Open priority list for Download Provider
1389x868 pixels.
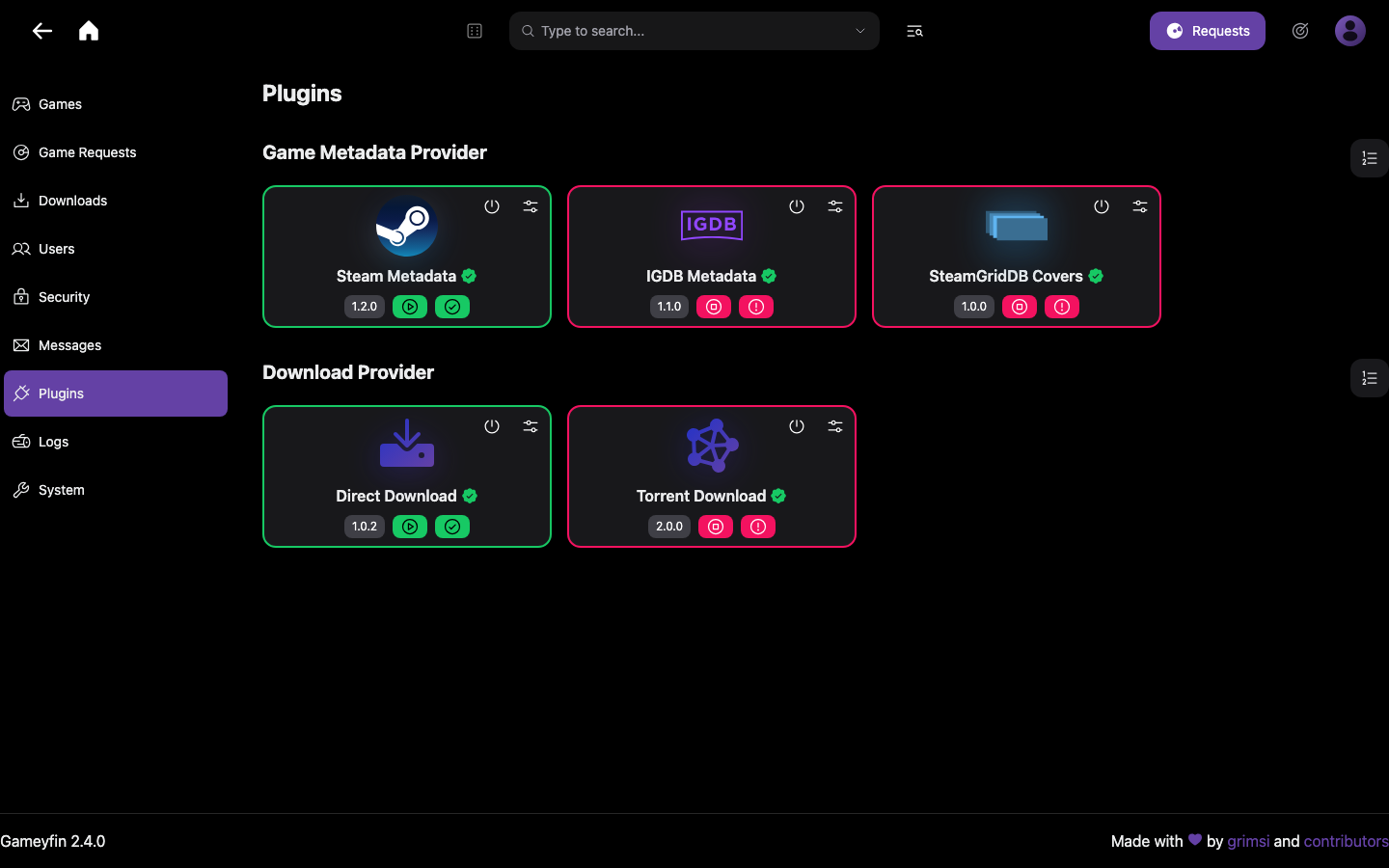pos(1370,378)
